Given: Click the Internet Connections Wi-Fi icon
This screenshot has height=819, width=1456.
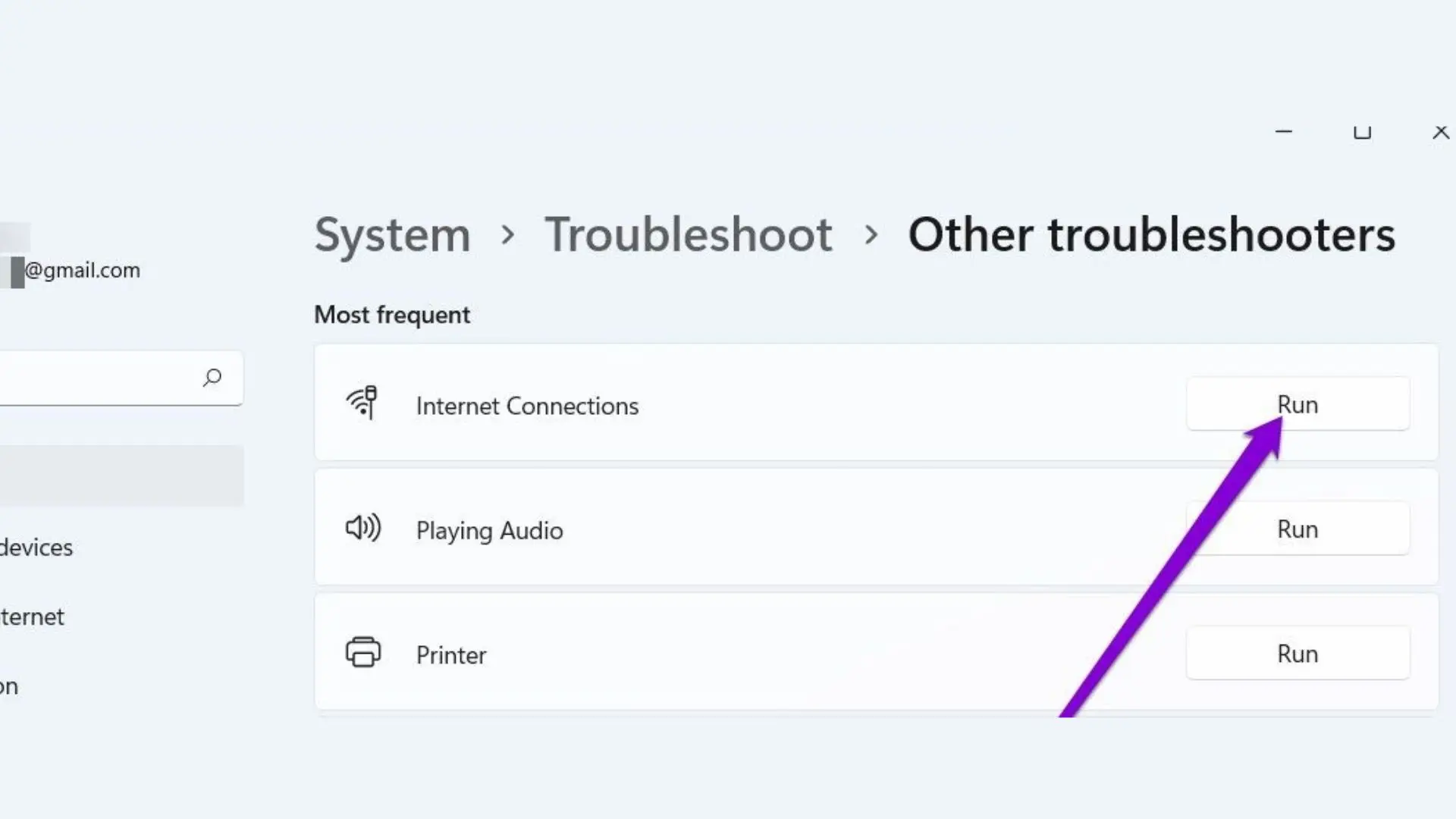Looking at the screenshot, I should click(x=362, y=403).
